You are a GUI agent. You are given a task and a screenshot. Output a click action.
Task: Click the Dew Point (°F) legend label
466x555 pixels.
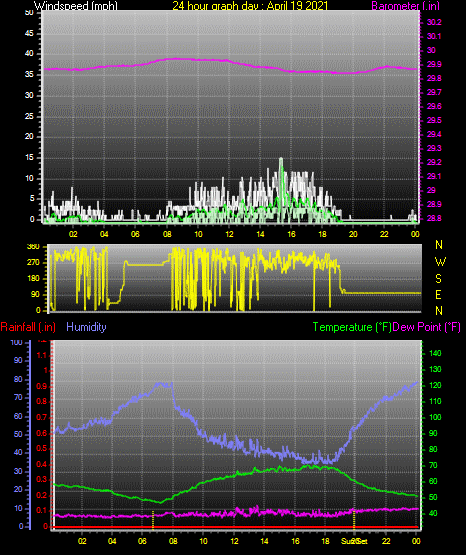pos(426,327)
